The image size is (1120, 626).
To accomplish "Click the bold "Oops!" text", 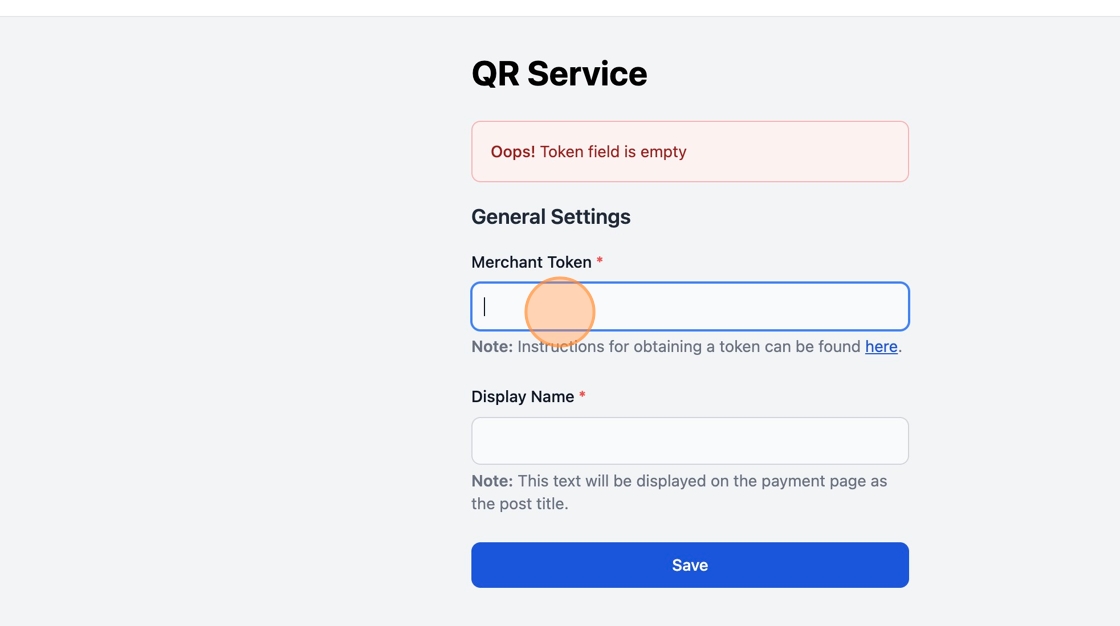I will pos(512,152).
